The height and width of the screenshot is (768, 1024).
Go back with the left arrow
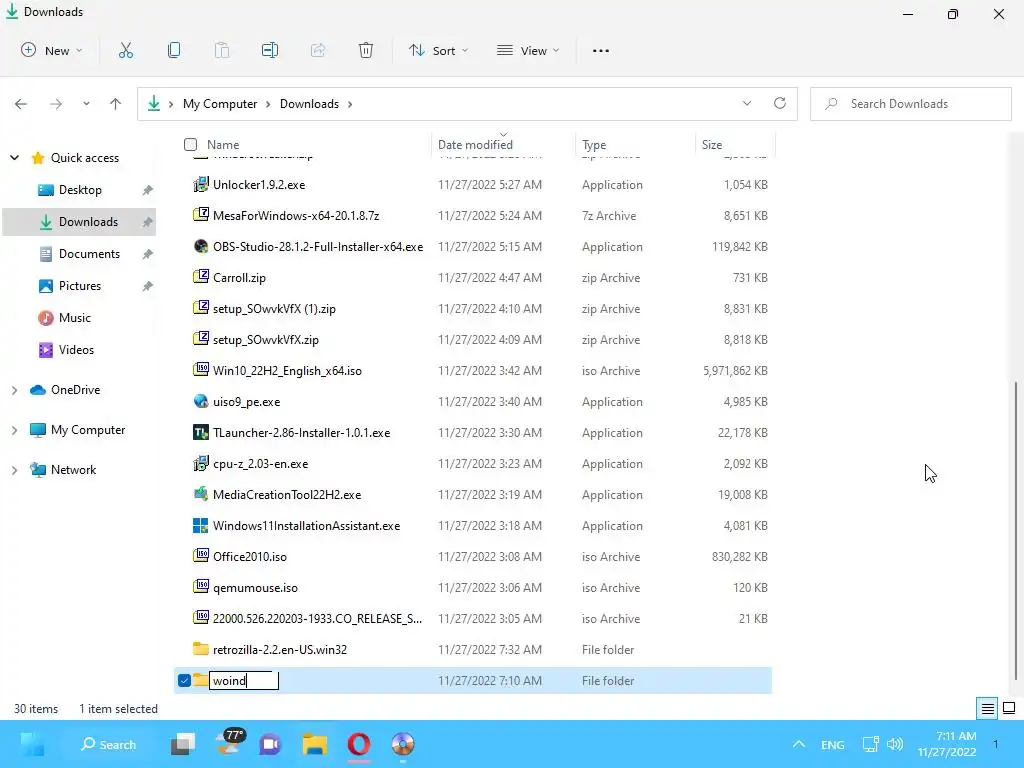21,104
